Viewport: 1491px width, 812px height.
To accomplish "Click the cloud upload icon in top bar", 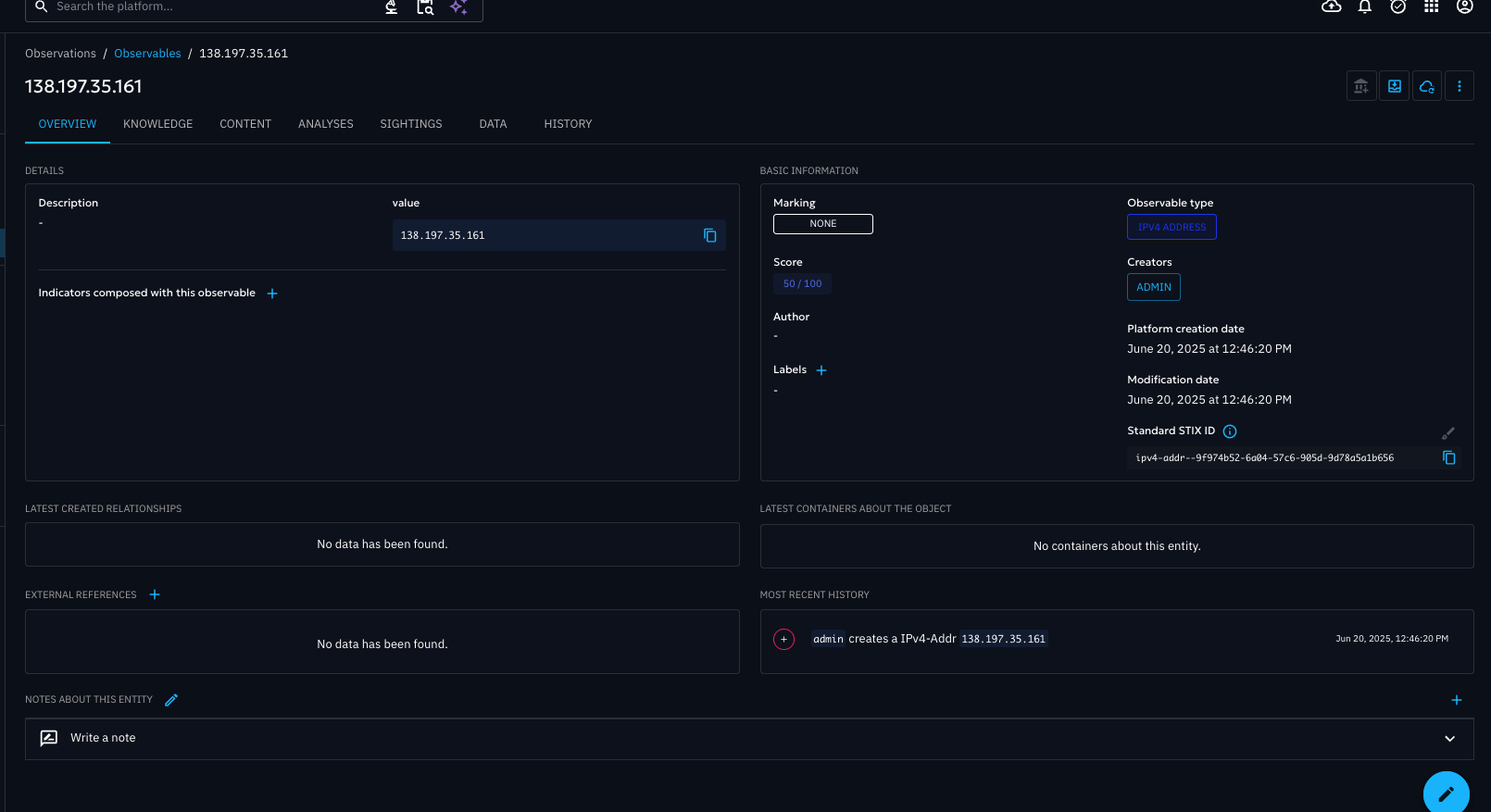I will point(1332,6).
